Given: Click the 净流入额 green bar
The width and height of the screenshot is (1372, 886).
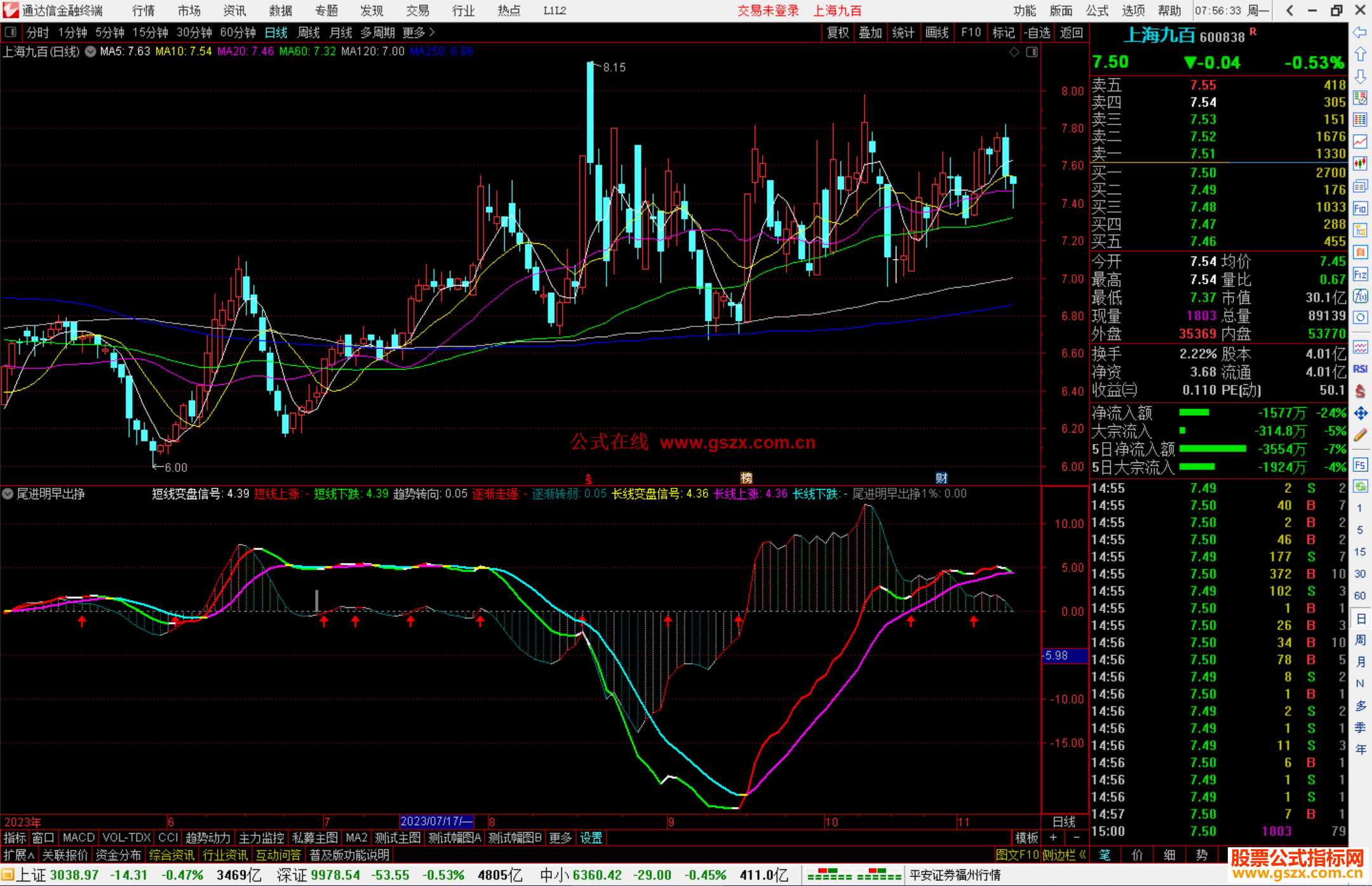Looking at the screenshot, I should tap(1194, 413).
